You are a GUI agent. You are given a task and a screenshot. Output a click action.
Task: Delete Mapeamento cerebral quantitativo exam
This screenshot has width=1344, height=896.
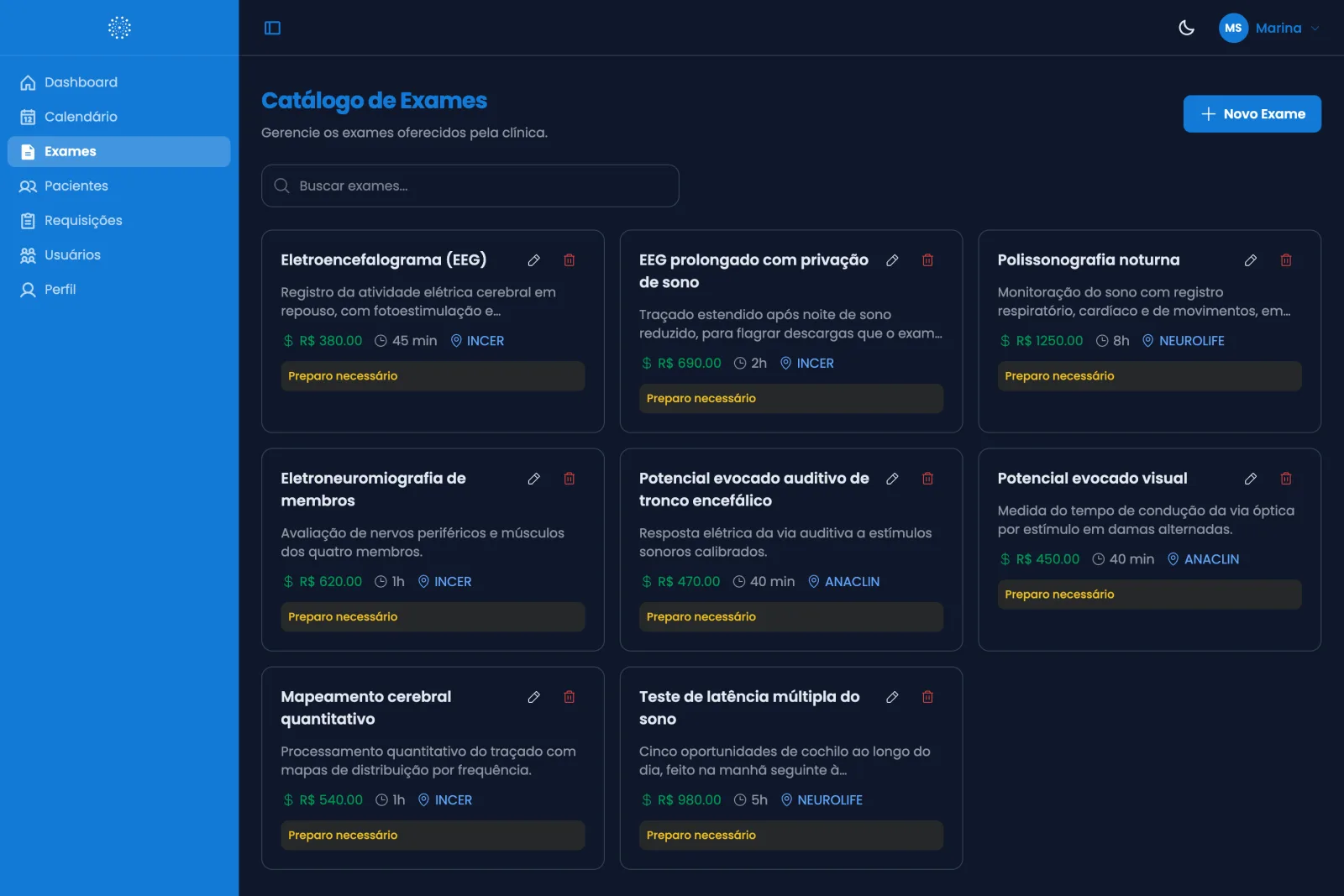570,697
